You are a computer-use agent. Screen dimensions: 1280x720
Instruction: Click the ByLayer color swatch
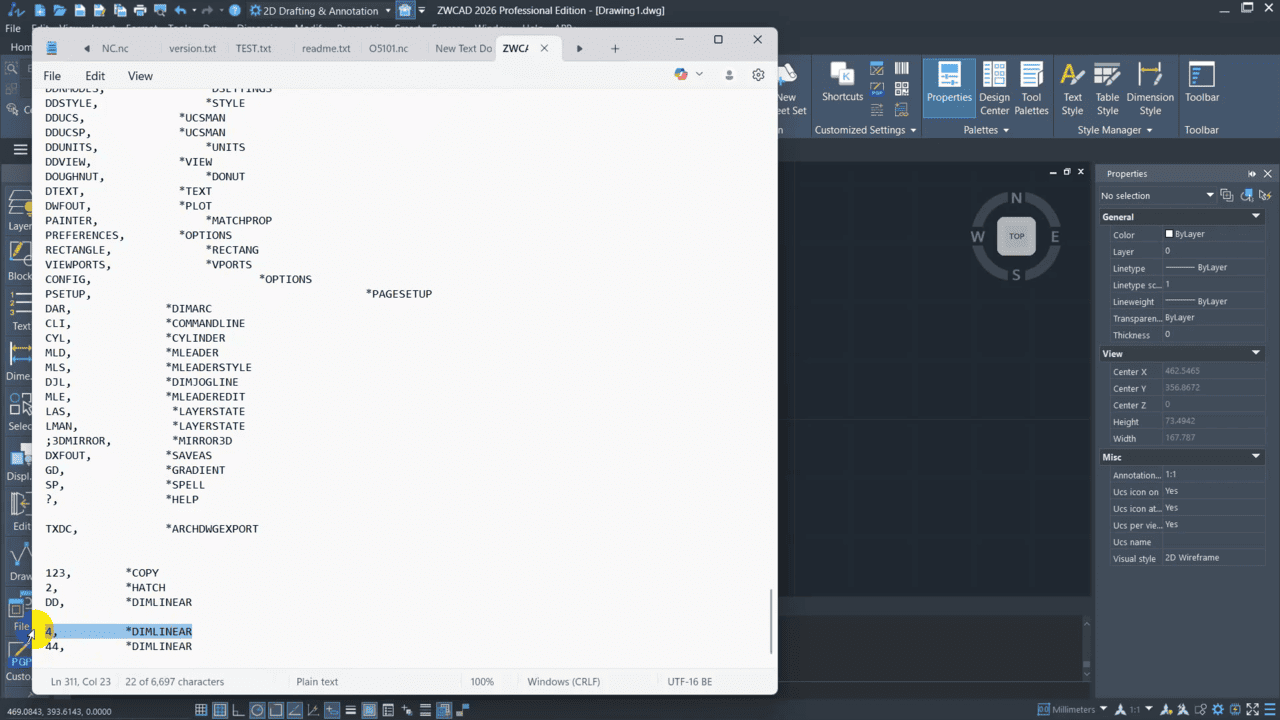[x=1169, y=234]
